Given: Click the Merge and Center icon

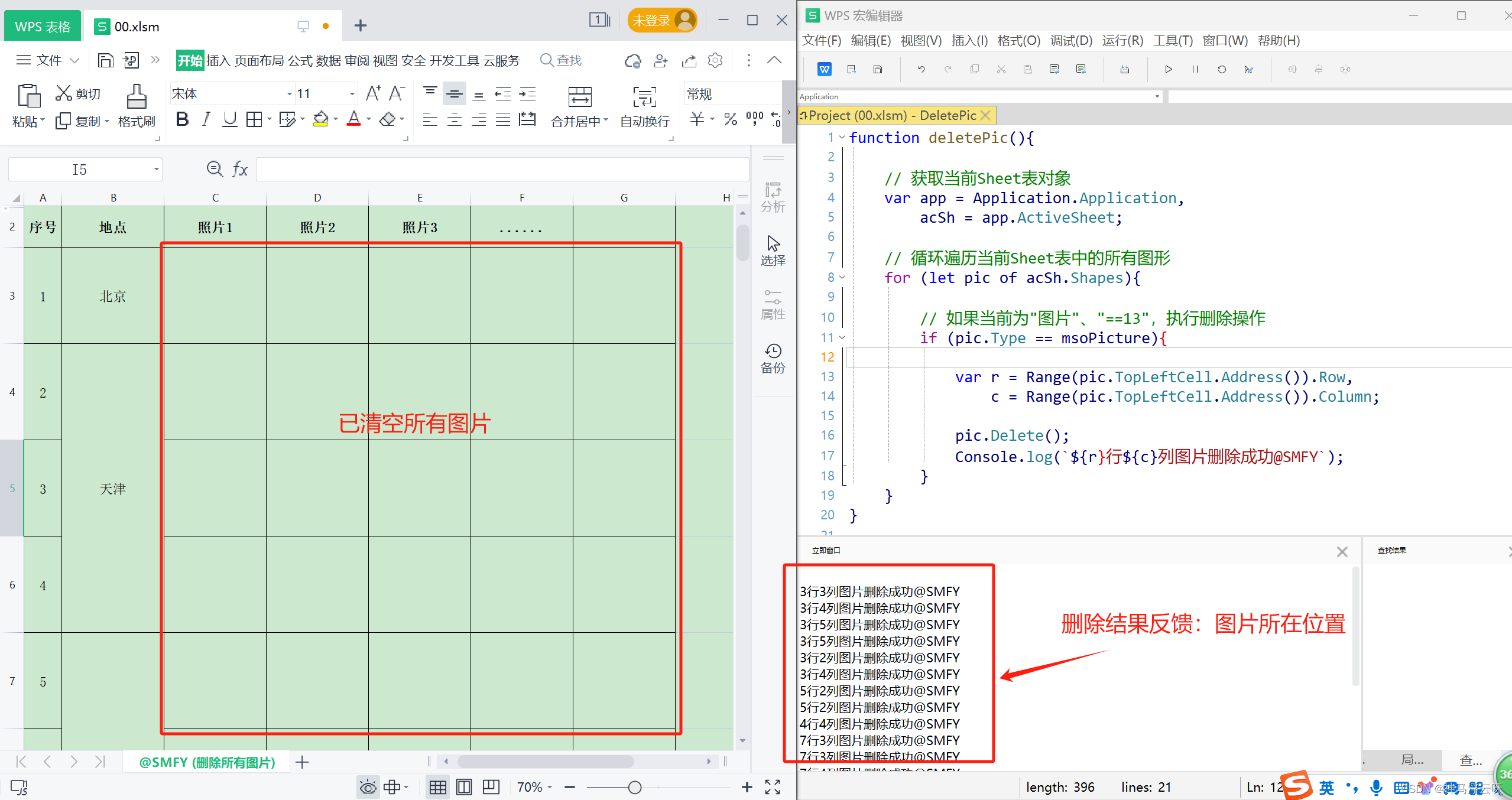Looking at the screenshot, I should (x=579, y=96).
